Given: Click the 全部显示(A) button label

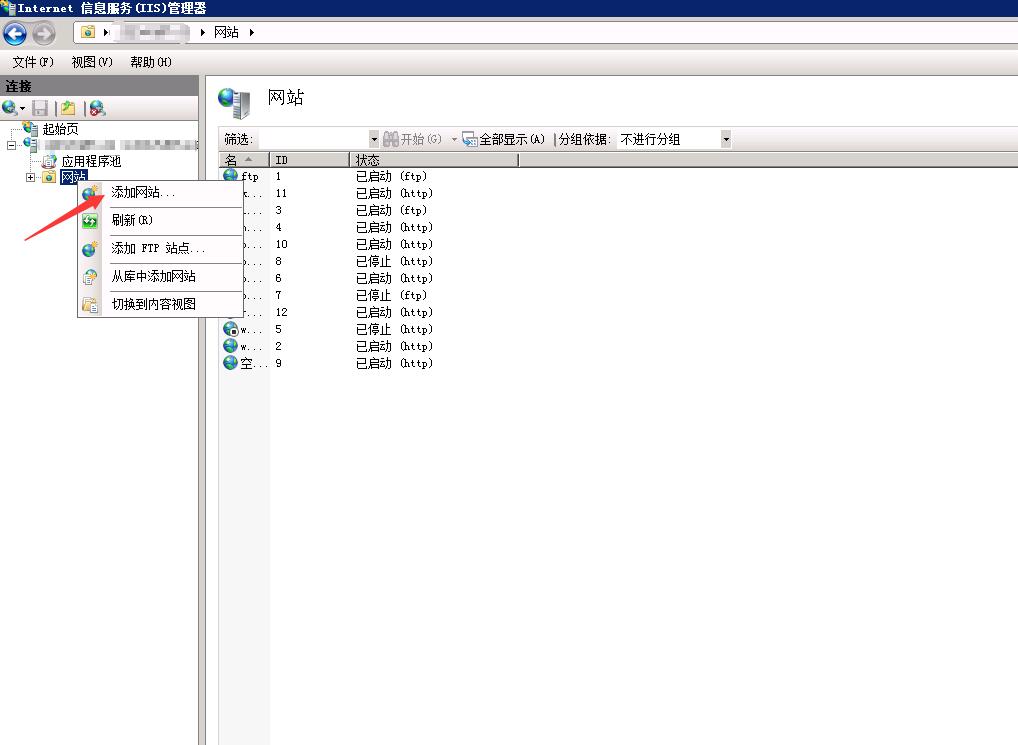Looking at the screenshot, I should (x=512, y=139).
